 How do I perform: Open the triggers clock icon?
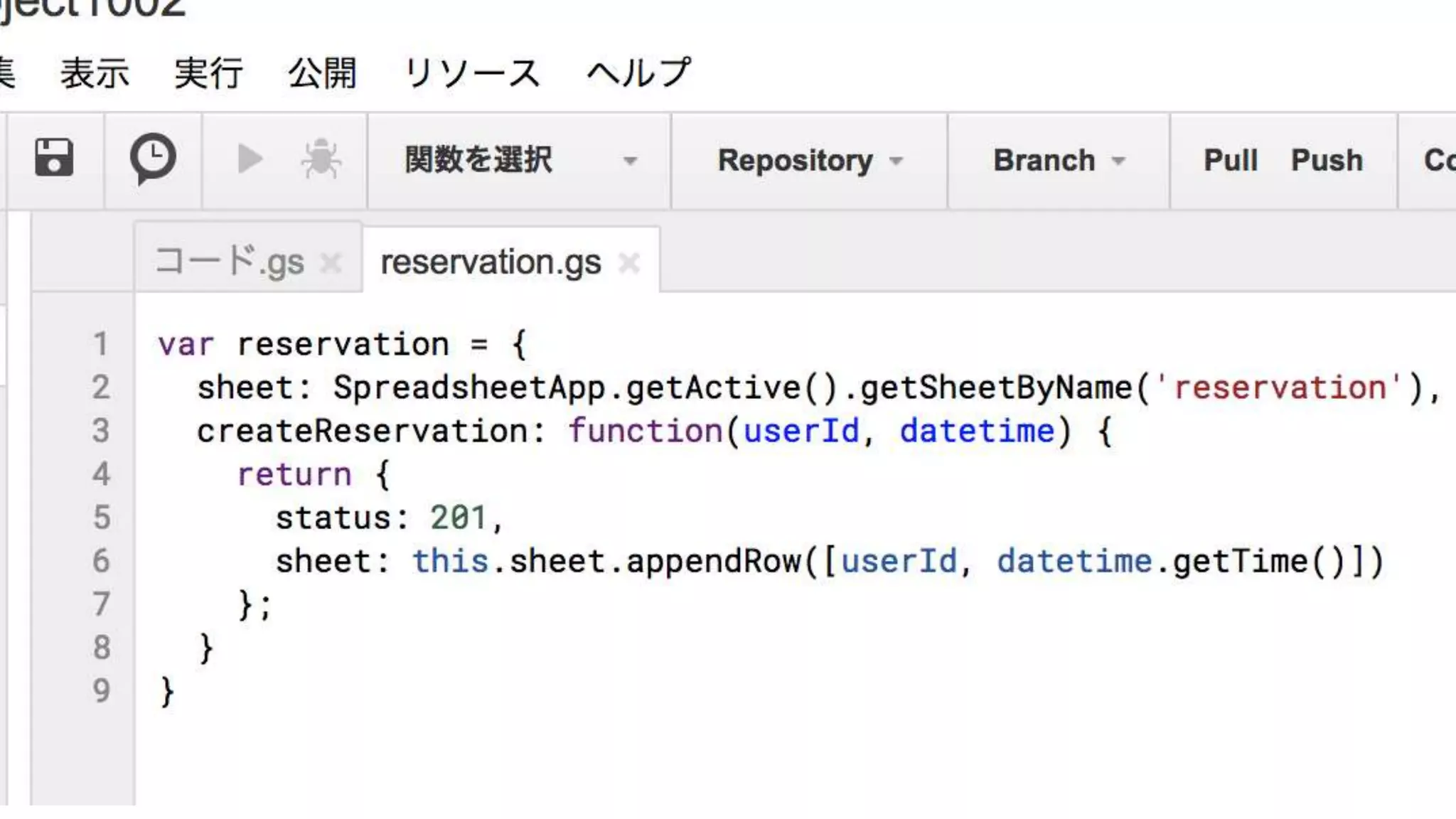[x=153, y=158]
